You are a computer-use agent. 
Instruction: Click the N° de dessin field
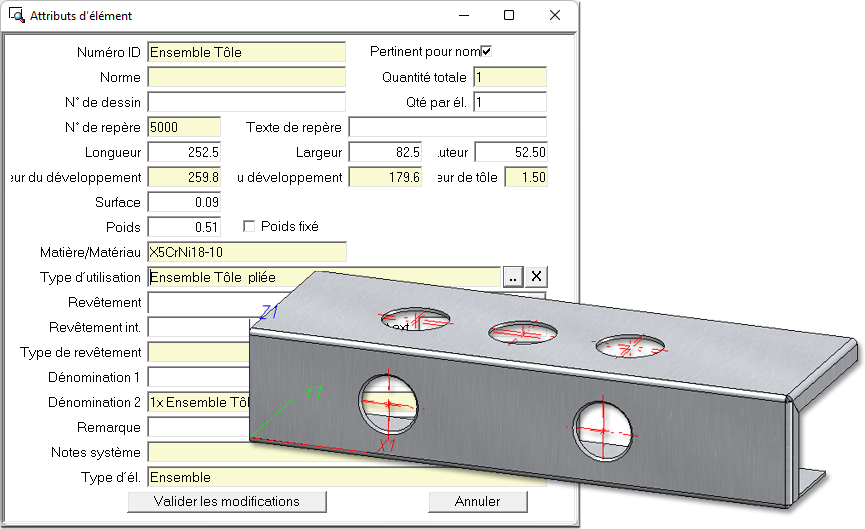245,102
